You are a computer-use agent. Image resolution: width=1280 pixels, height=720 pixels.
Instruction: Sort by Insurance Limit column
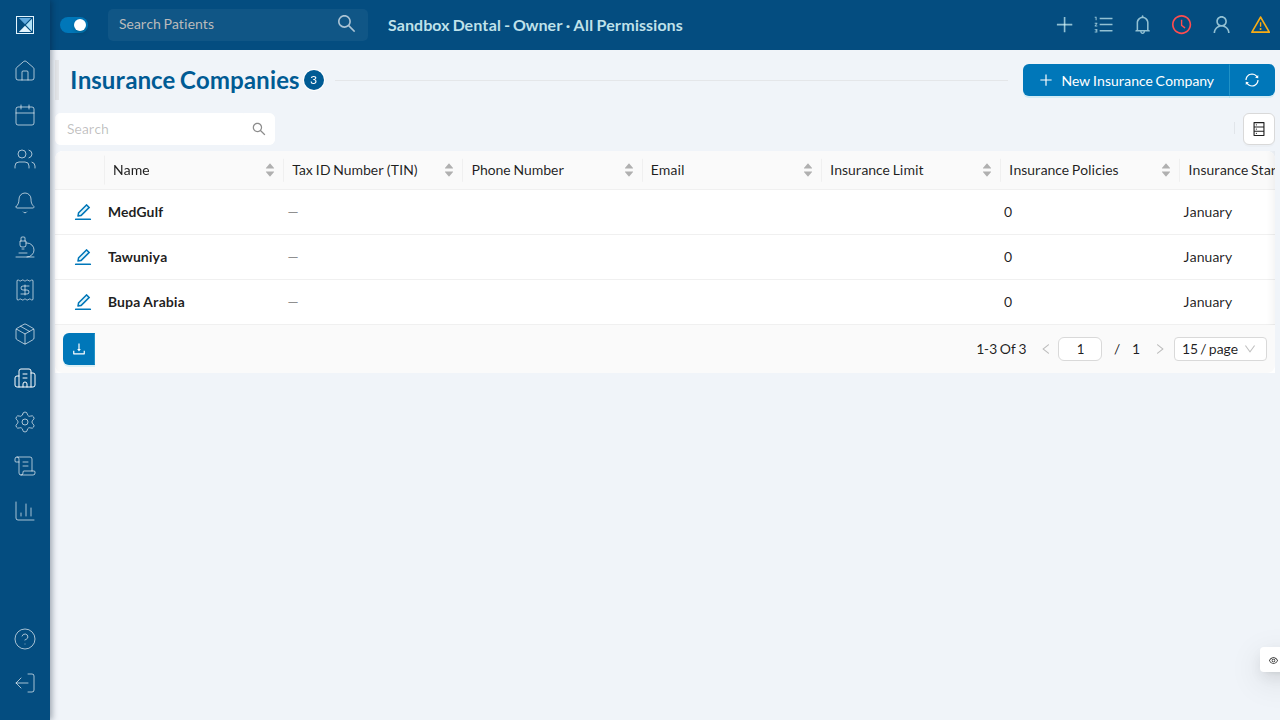[986, 170]
